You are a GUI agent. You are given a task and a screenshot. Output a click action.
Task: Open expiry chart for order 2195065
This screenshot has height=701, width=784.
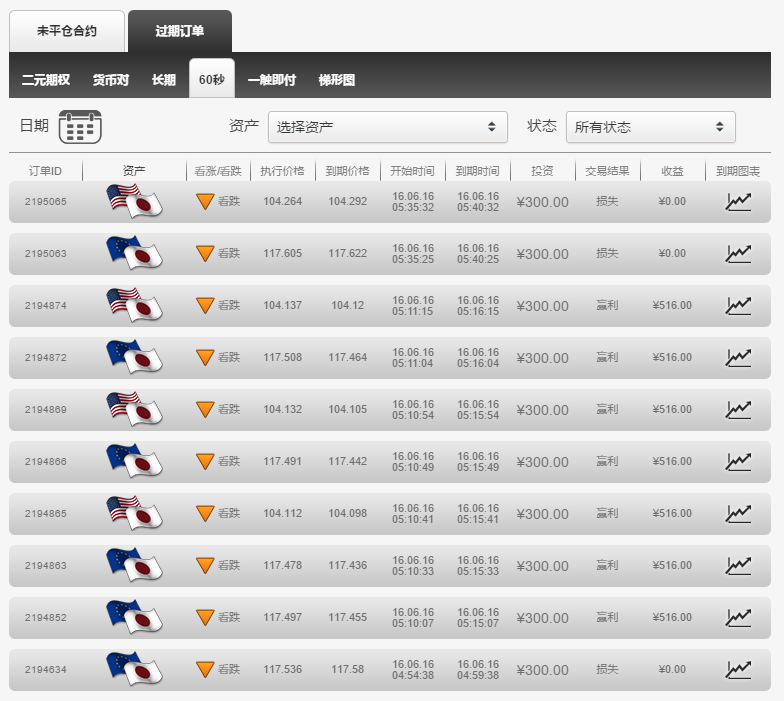738,202
